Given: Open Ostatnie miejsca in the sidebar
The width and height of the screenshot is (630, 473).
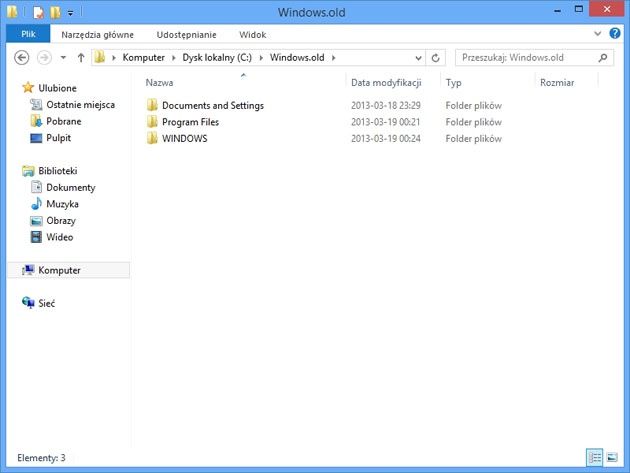Looking at the screenshot, I should coord(80,105).
